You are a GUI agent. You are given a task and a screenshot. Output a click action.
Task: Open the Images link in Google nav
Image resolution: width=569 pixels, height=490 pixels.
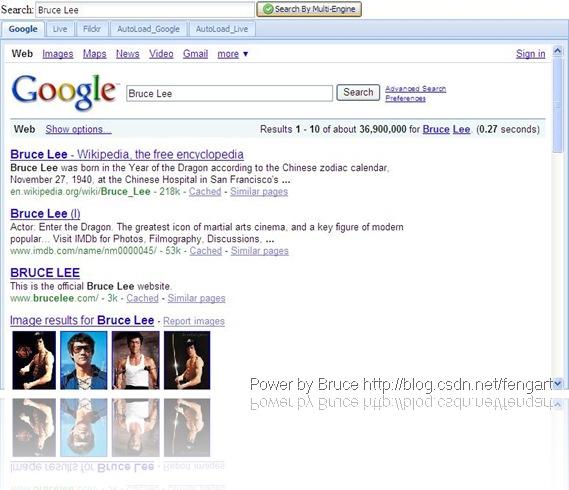58,54
